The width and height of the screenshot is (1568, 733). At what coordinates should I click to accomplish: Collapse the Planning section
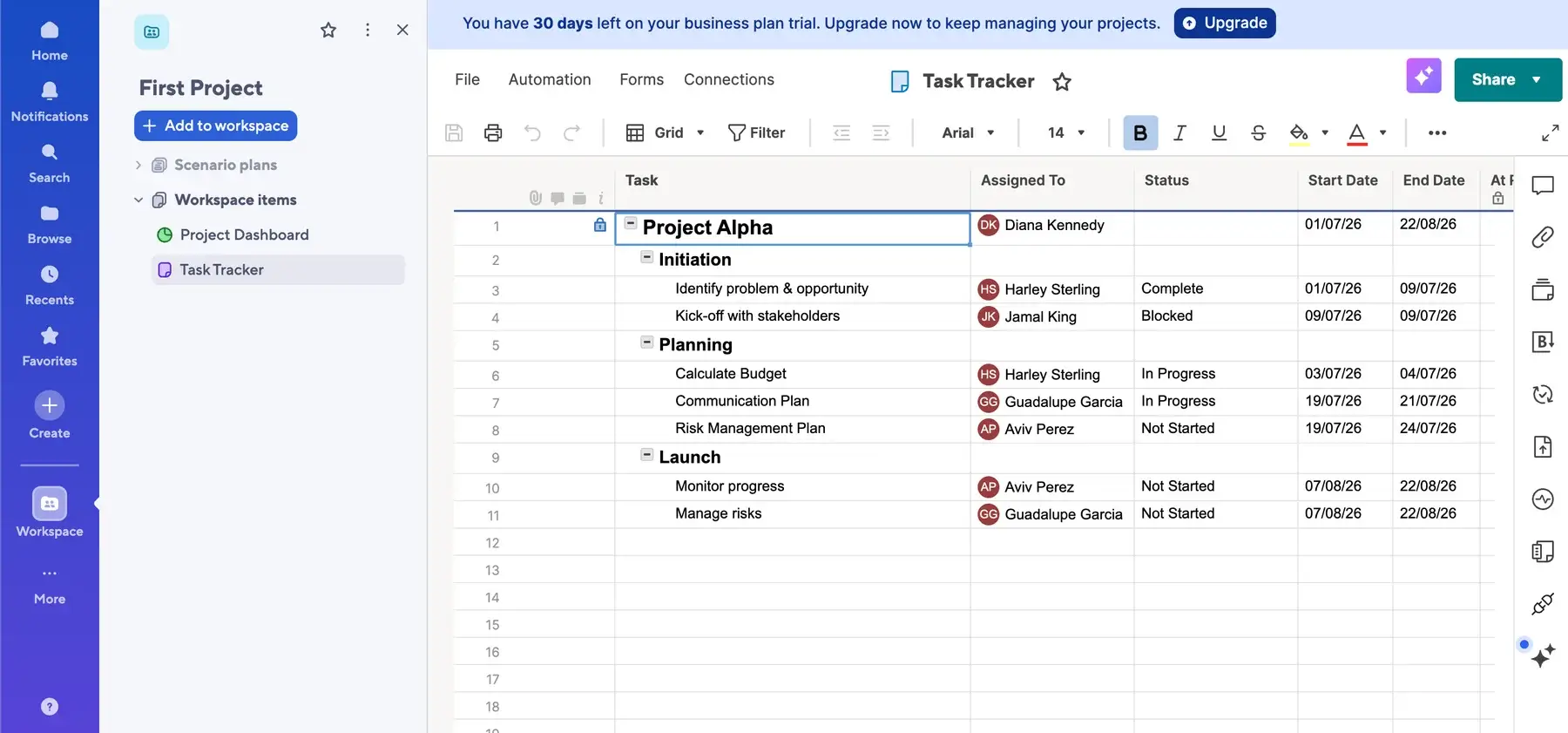(646, 342)
